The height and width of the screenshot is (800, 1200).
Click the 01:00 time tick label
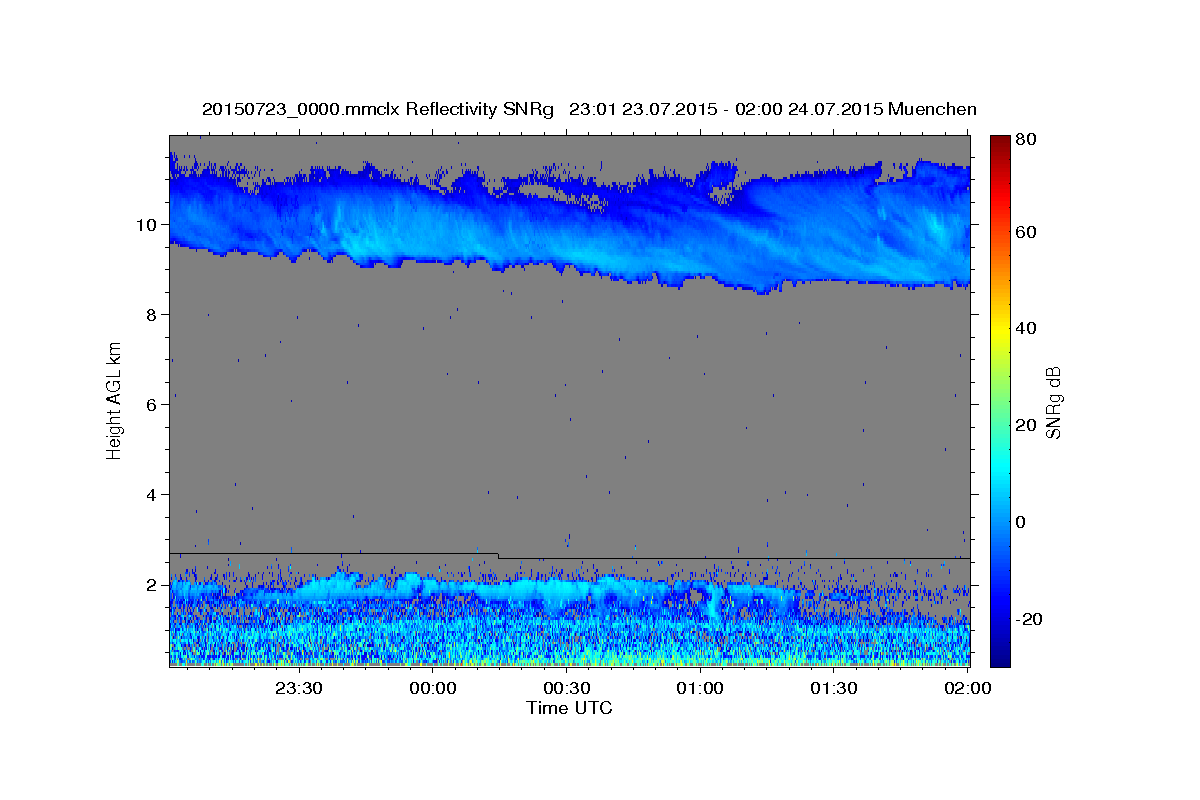point(700,688)
